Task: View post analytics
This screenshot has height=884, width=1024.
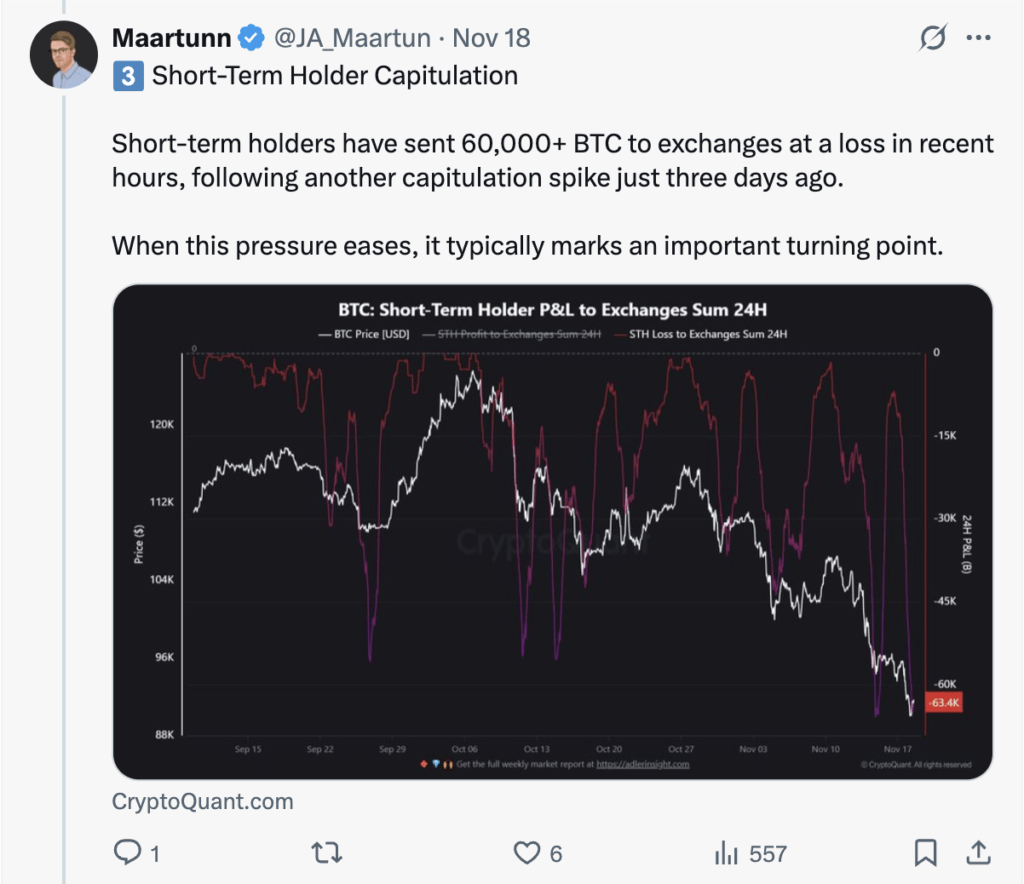Action: click(x=726, y=852)
